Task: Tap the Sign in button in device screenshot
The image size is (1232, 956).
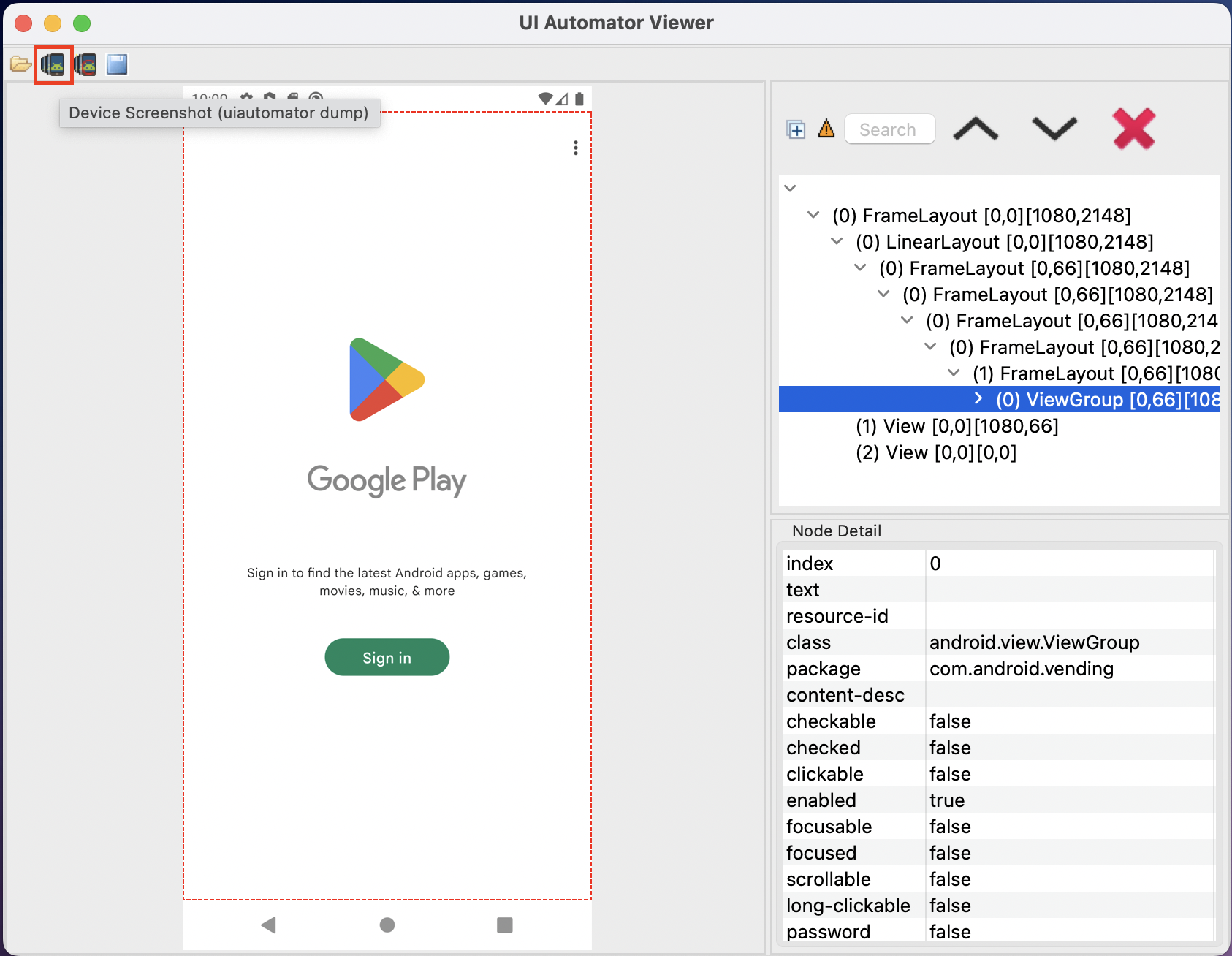Action: coord(387,657)
